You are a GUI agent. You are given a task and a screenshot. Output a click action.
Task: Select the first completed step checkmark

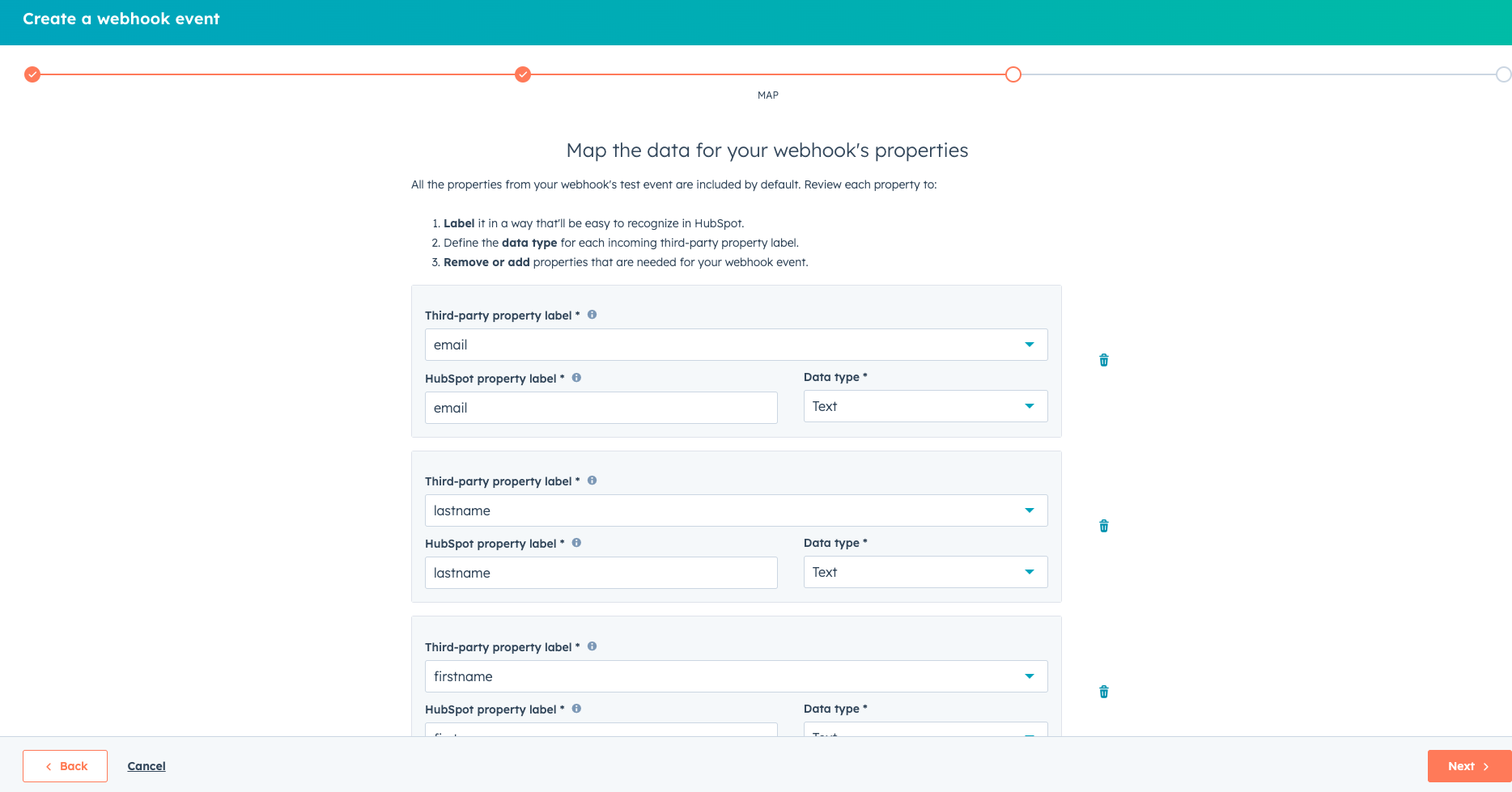coord(32,74)
